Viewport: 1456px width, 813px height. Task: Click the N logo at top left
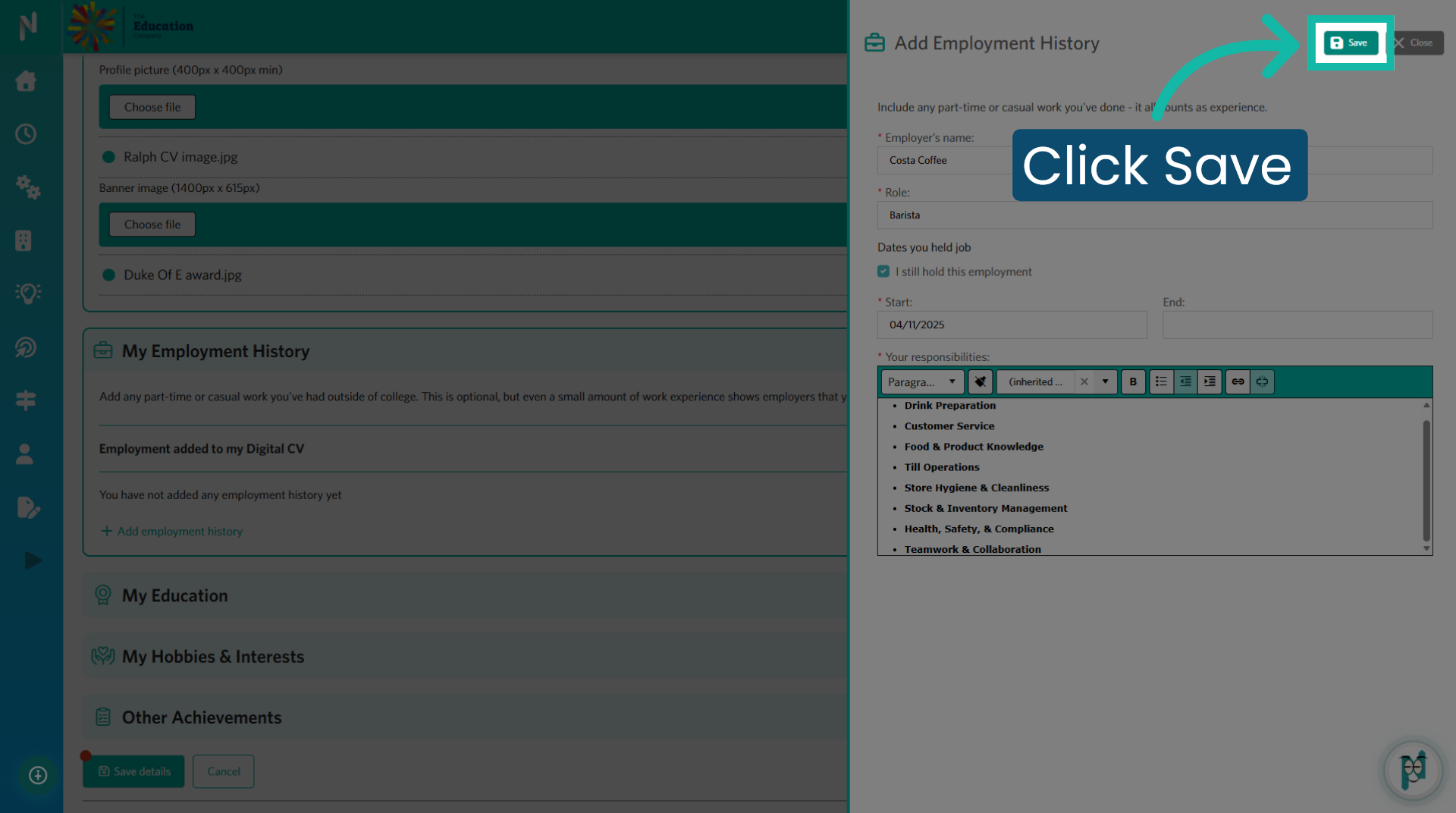coord(28,27)
